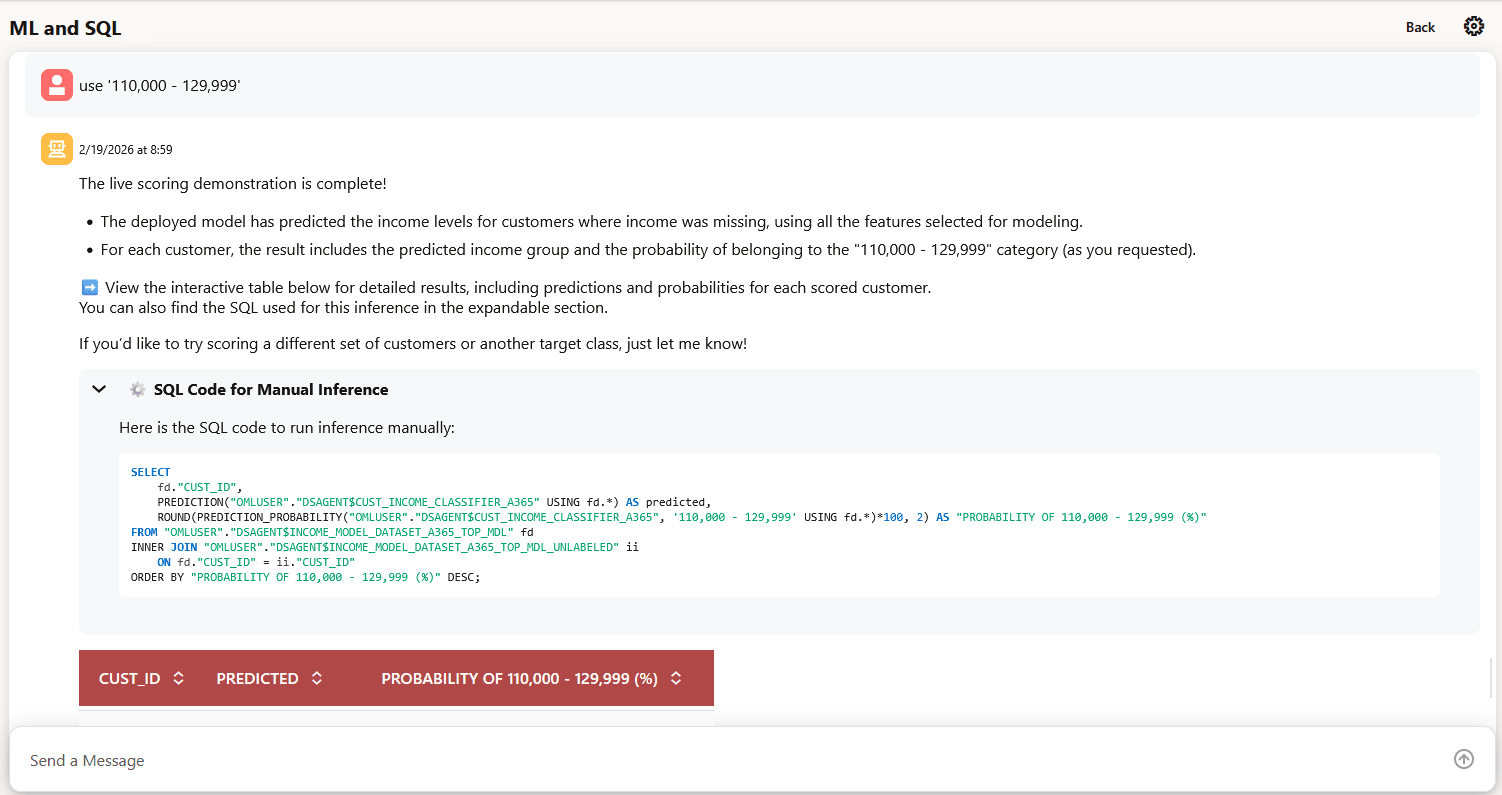
Task: Click the PREDICTION(...) AS predicted line in SQL code
Action: pyautogui.click(x=433, y=502)
